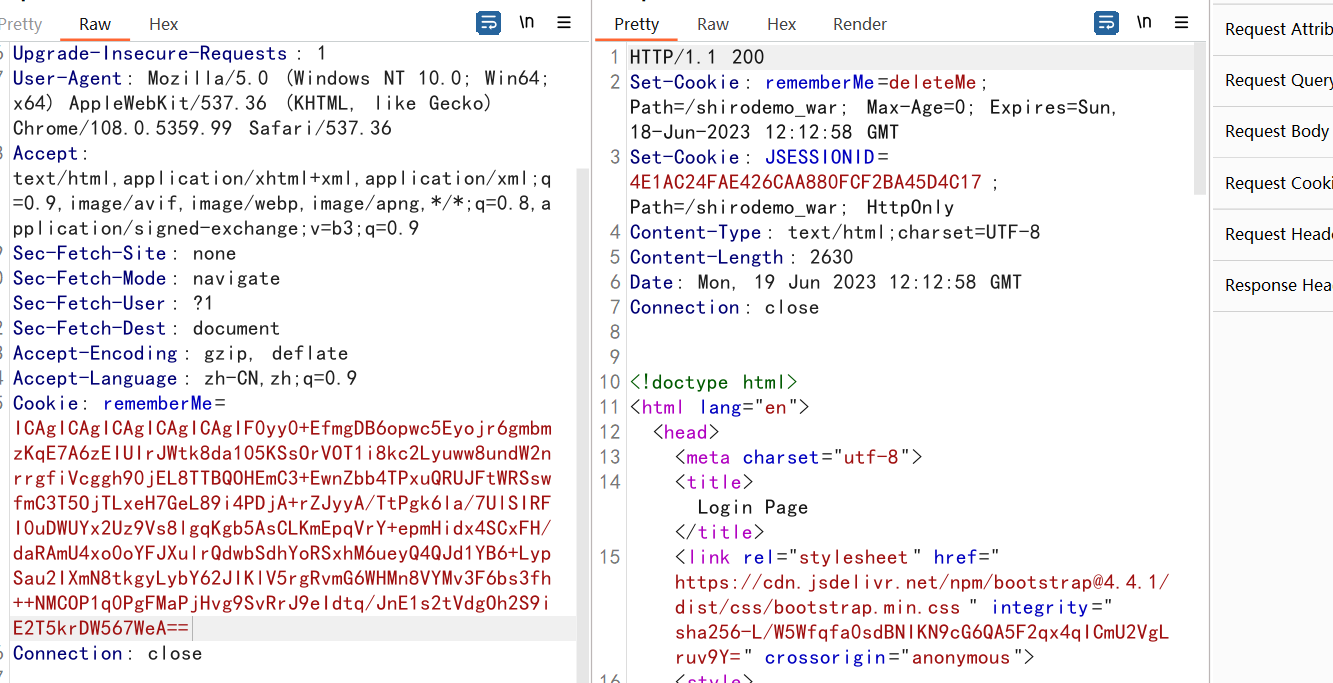Expand the Request Attributes inspector section
The height and width of the screenshot is (683, 1333).
[x=1278, y=30]
